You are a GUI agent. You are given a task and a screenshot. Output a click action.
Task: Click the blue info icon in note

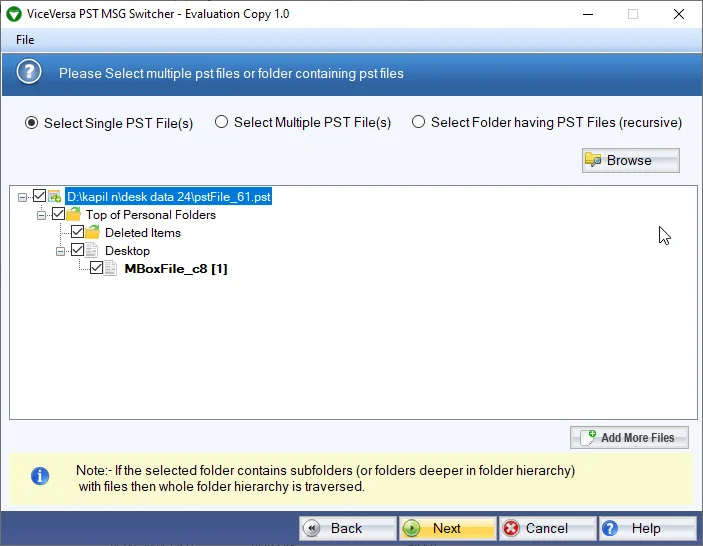click(40, 476)
